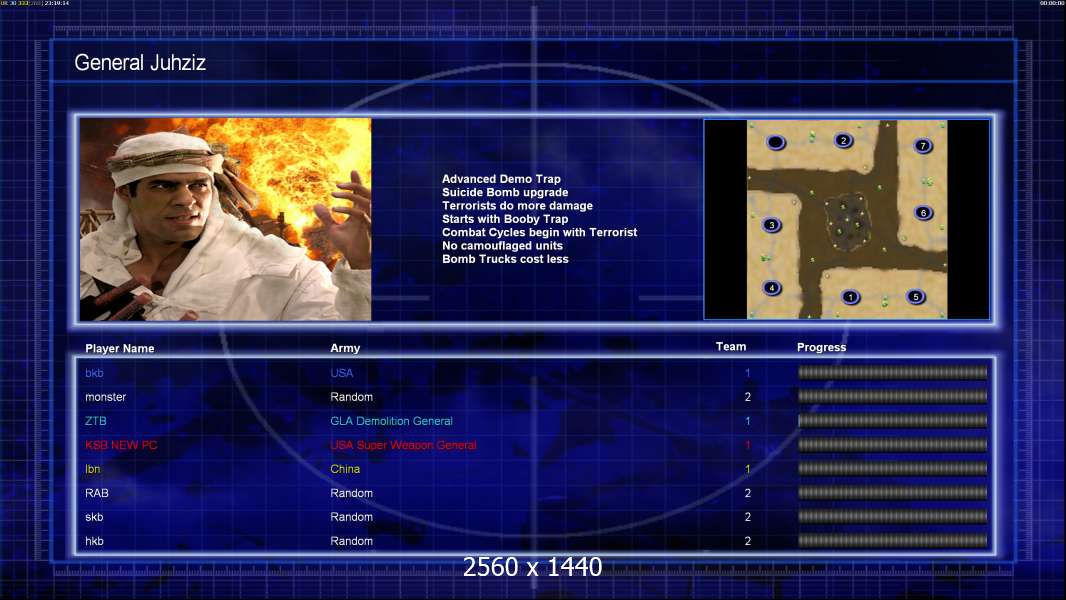Select player name "bkb"
The image size is (1066, 600).
click(94, 373)
